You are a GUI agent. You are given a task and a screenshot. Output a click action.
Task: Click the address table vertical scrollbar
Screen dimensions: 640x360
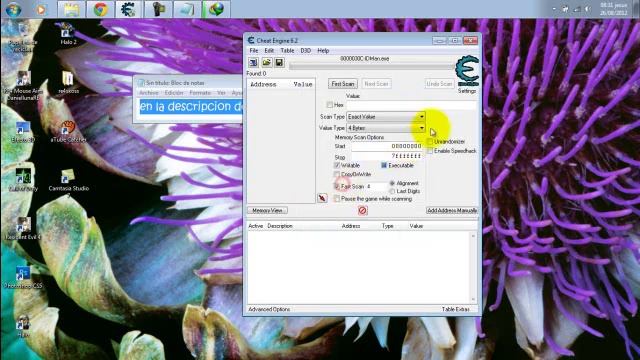473,267
